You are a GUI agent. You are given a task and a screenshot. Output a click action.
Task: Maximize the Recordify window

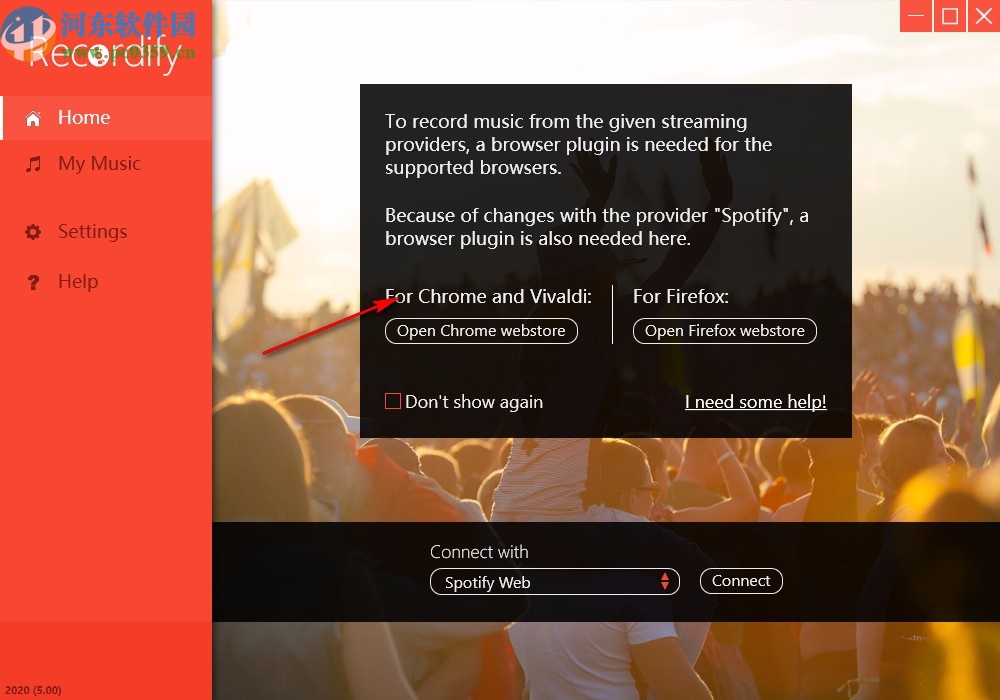pyautogui.click(x=950, y=15)
